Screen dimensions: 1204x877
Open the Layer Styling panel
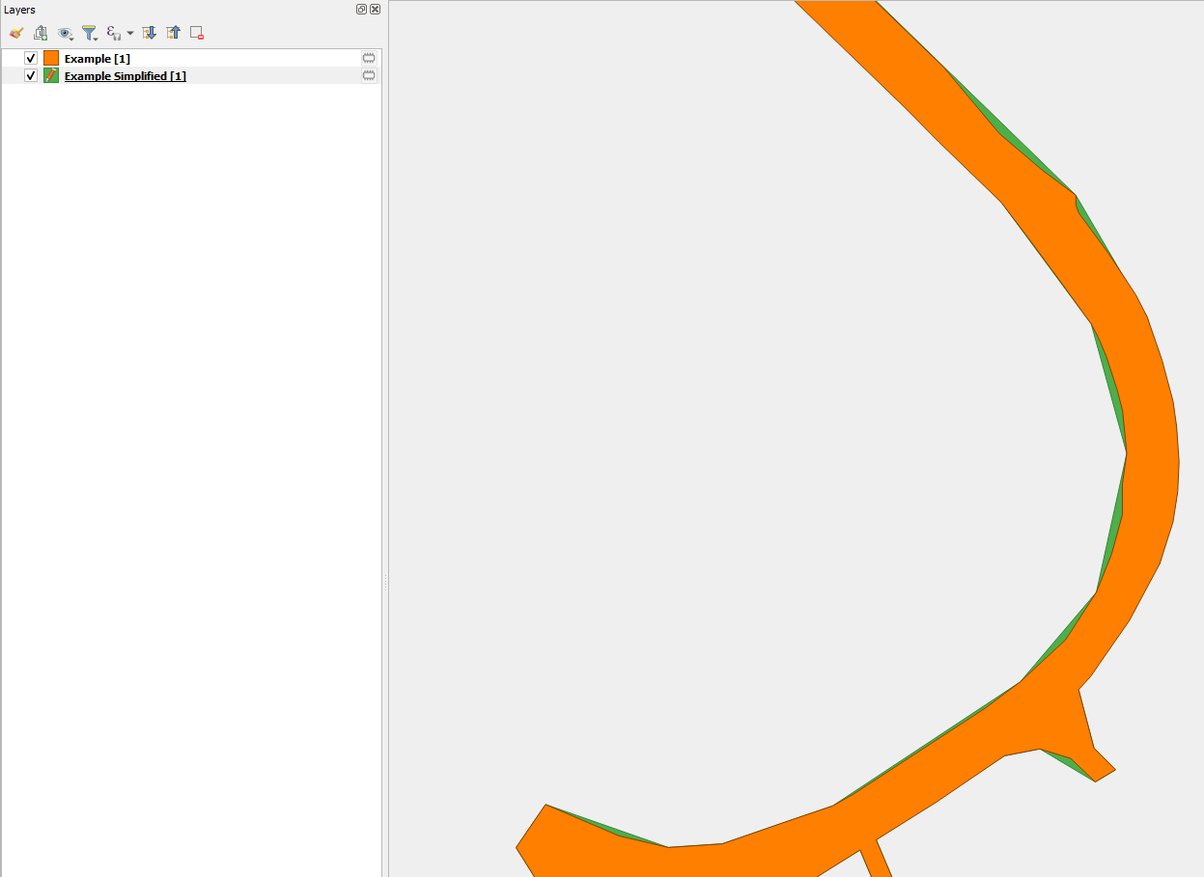[x=15, y=33]
